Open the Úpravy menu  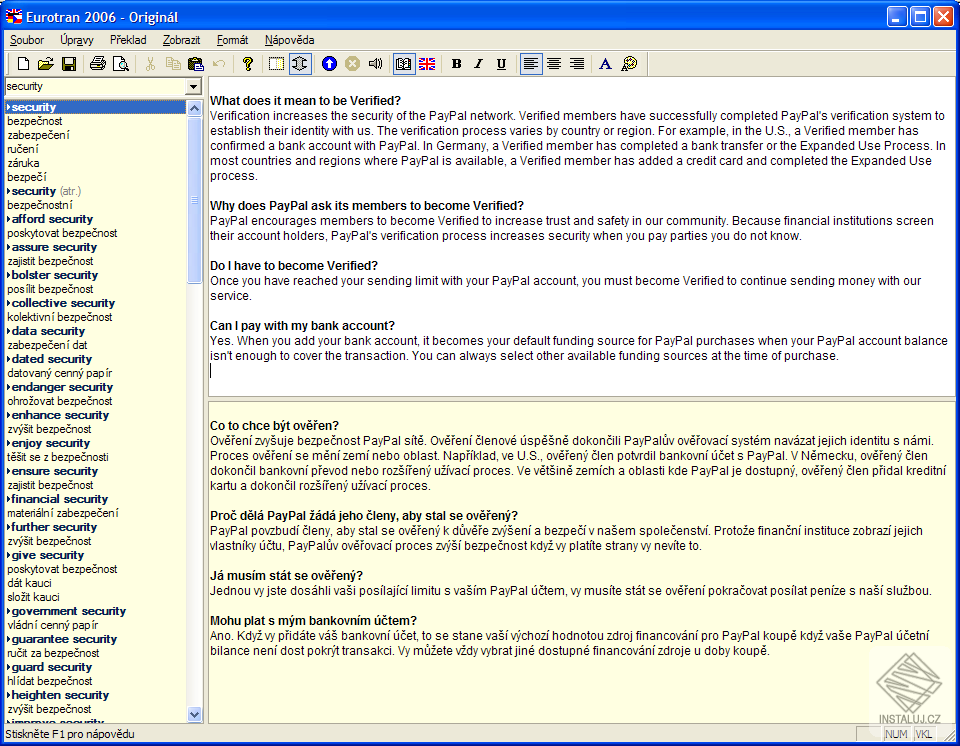pos(77,40)
